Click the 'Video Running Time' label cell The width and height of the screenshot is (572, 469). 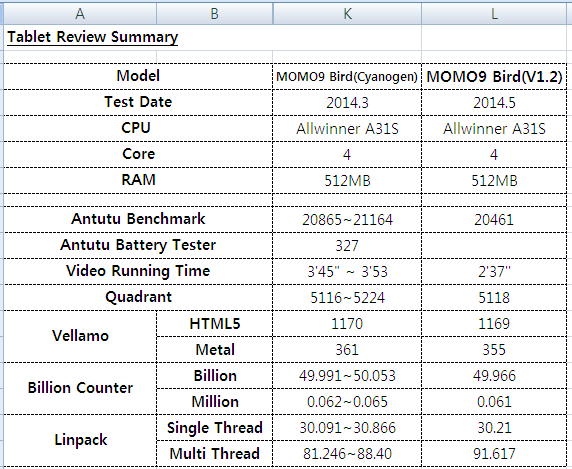(138, 271)
